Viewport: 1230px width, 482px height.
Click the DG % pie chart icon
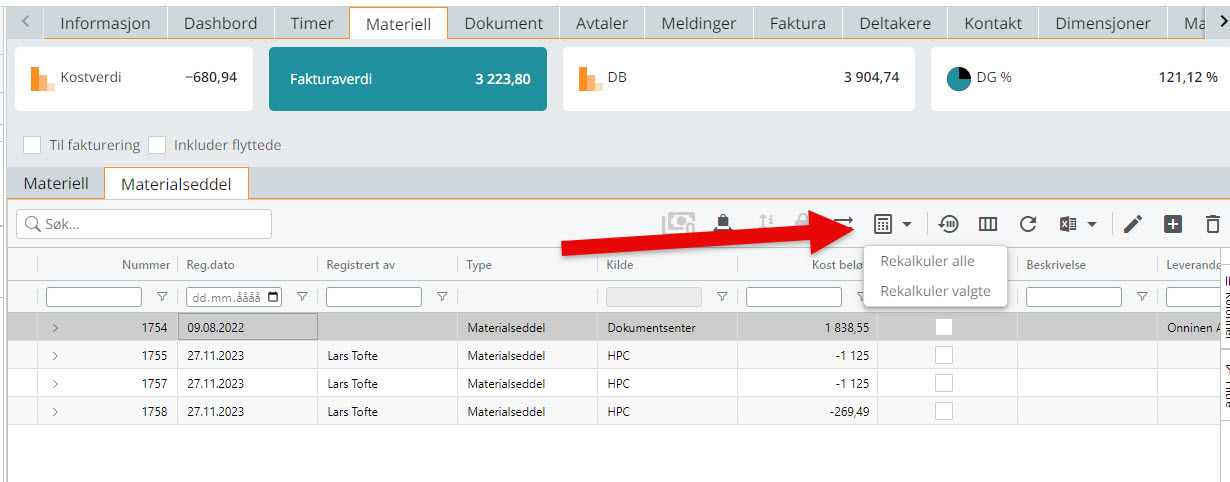[x=959, y=78]
